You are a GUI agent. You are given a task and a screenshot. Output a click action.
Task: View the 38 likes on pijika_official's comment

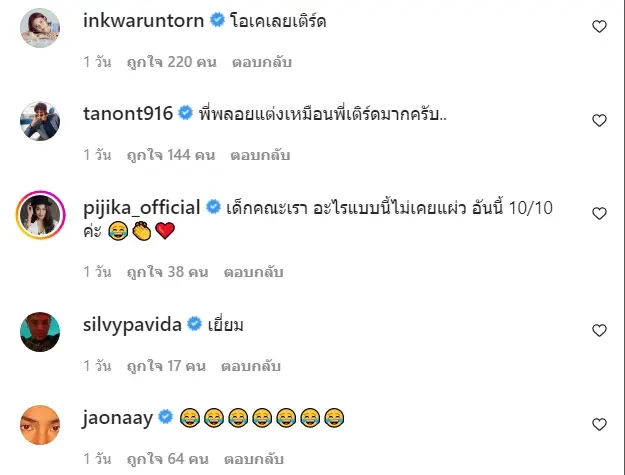167,272
